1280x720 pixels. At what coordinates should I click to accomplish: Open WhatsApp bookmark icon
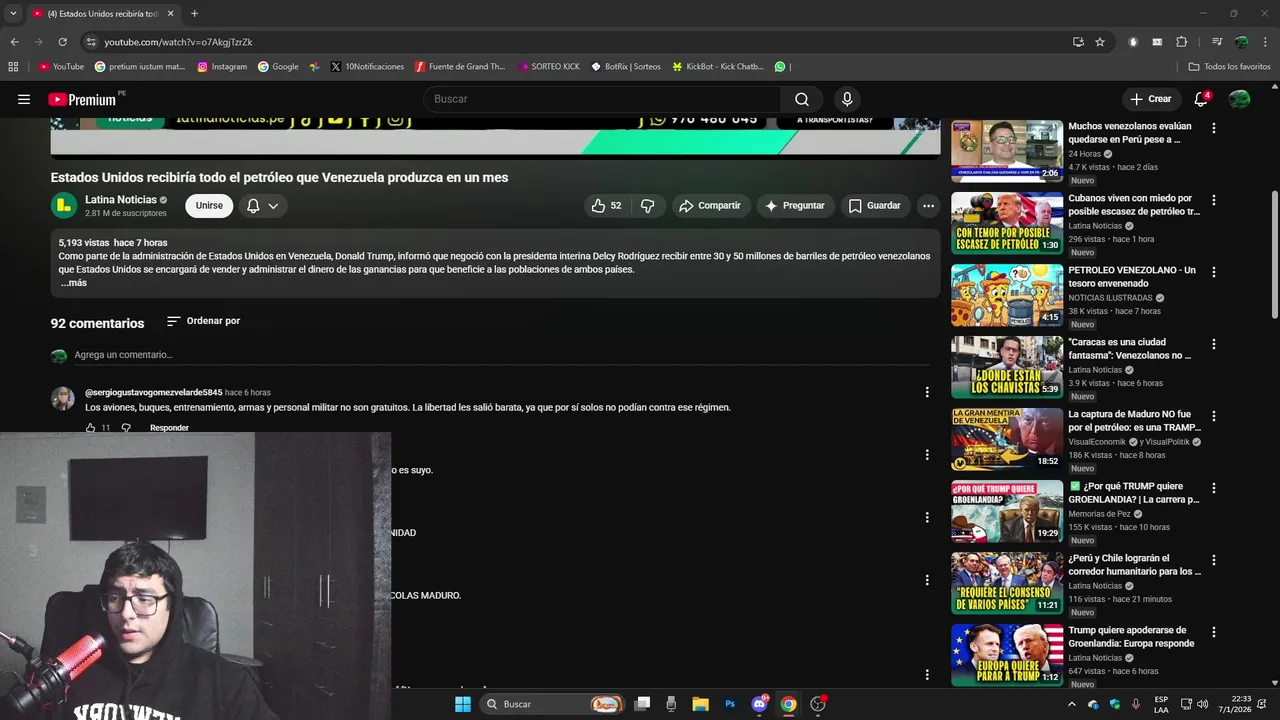781,67
